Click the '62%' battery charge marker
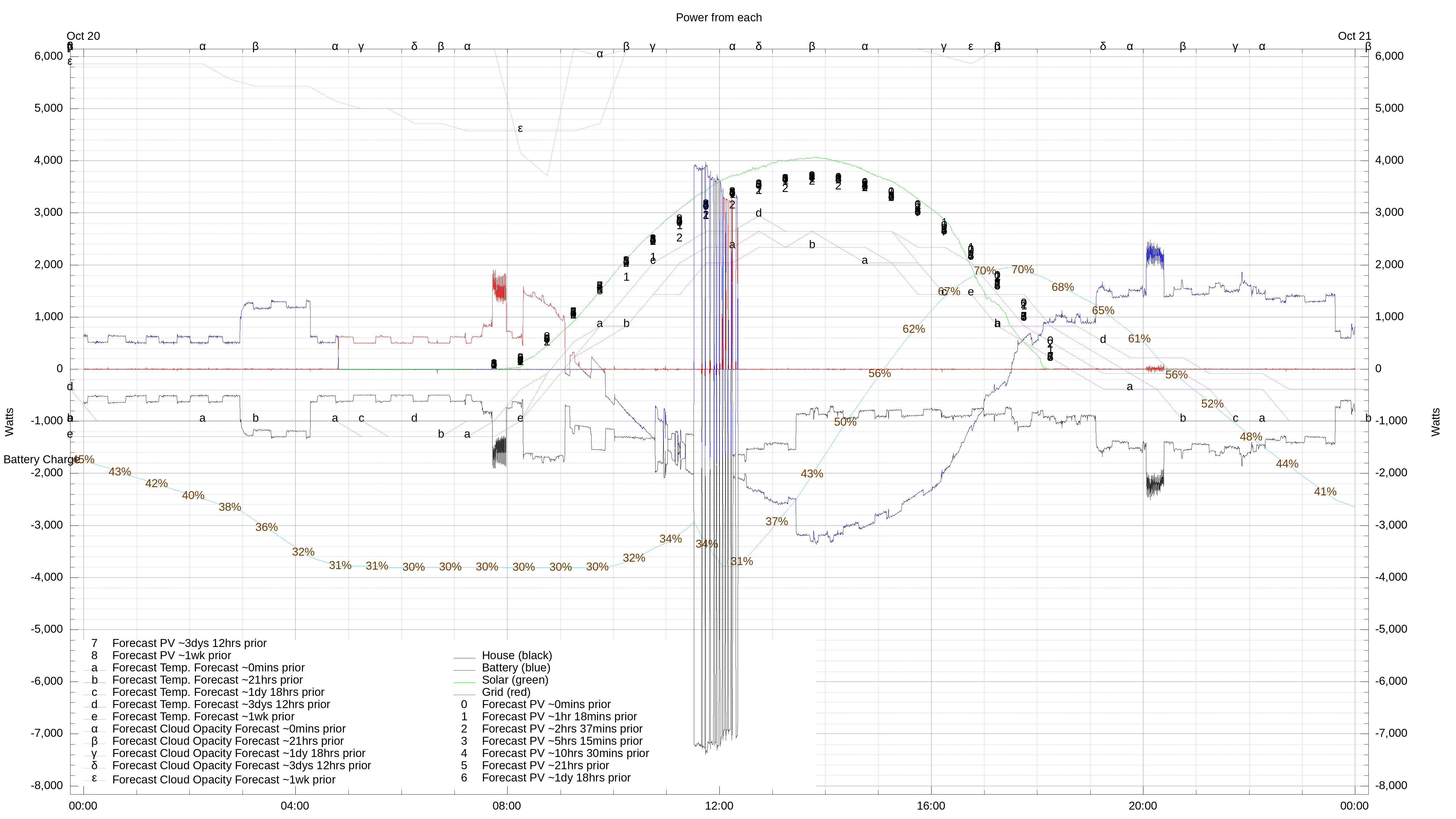 913,329
